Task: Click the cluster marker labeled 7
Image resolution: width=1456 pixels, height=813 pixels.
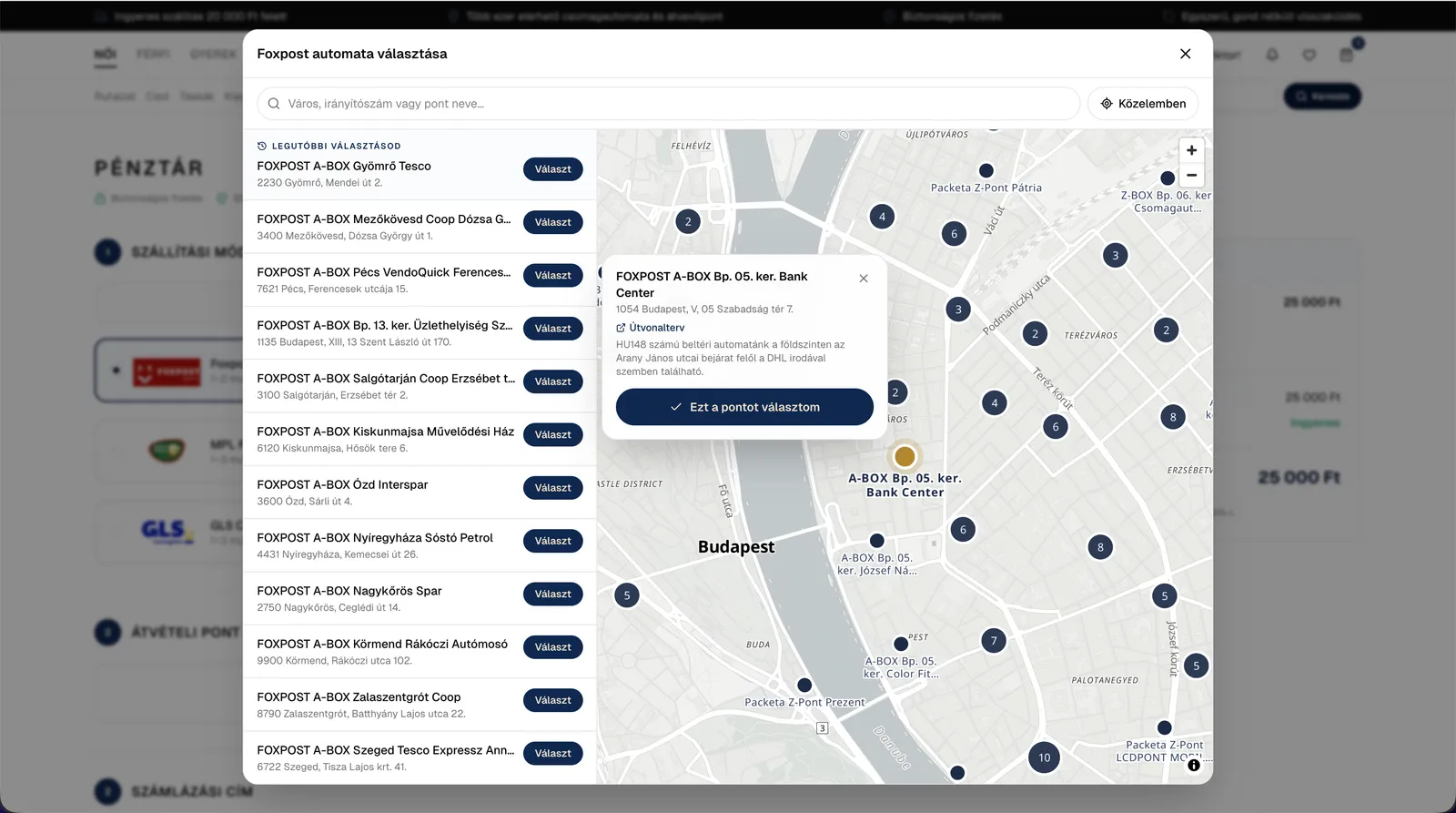Action: pos(994,641)
